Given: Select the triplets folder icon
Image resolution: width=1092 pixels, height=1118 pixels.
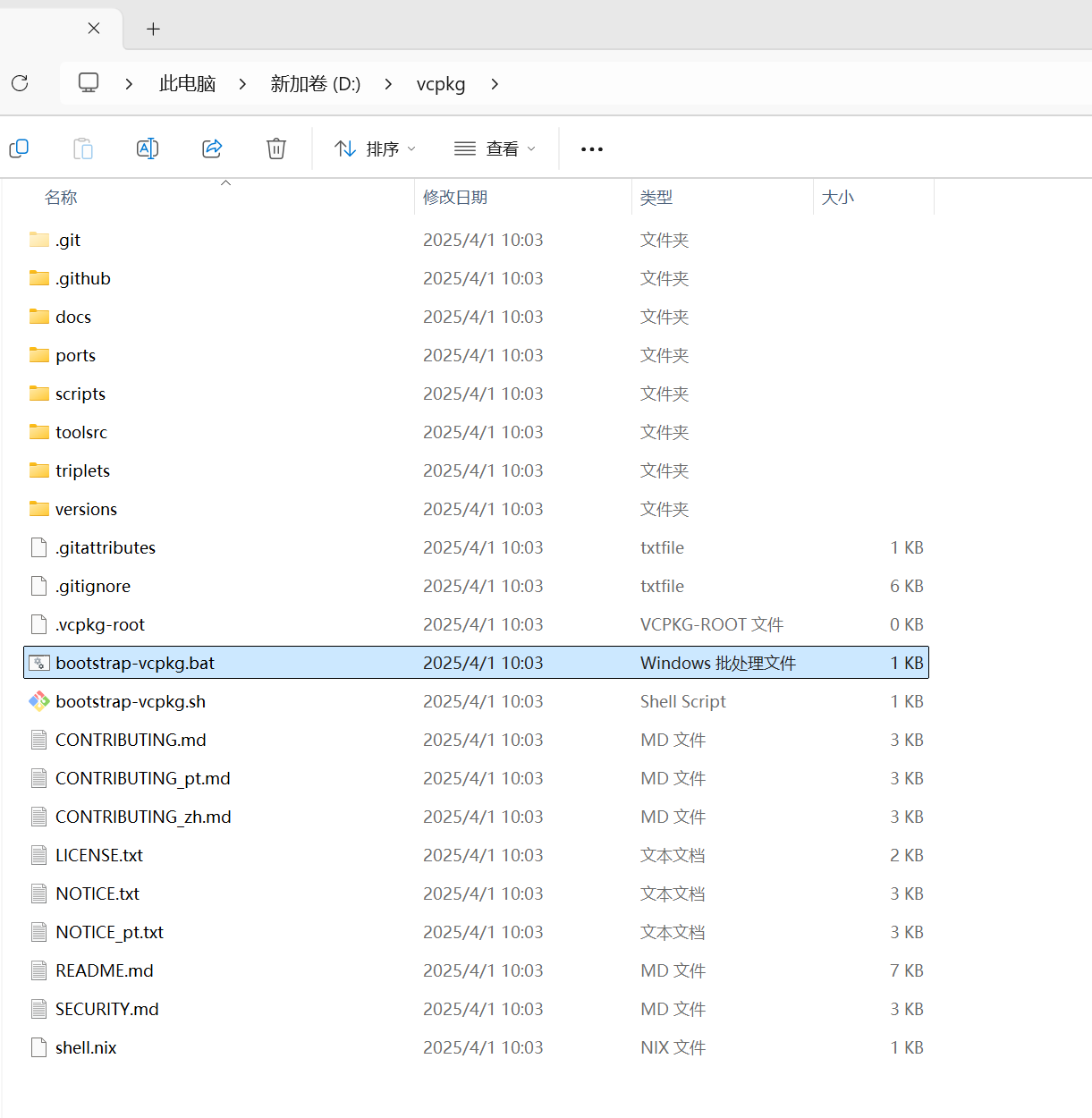Looking at the screenshot, I should pos(39,470).
